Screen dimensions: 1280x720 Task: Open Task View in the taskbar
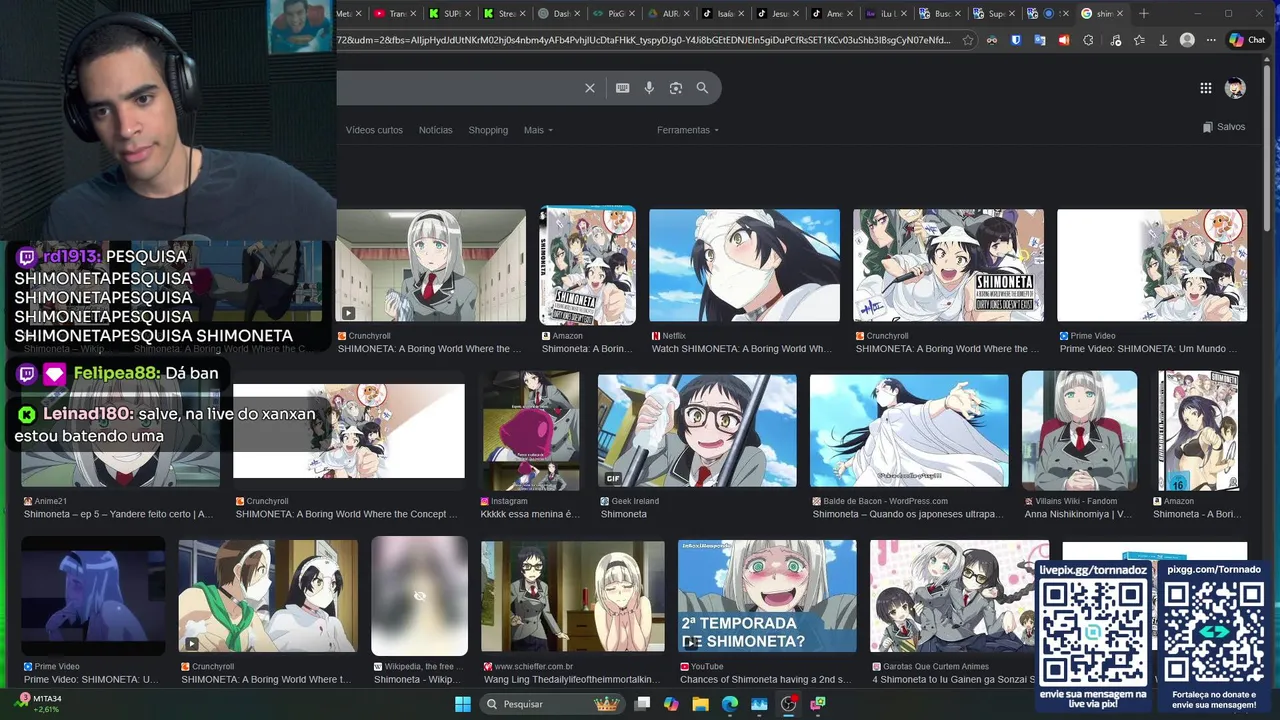642,704
